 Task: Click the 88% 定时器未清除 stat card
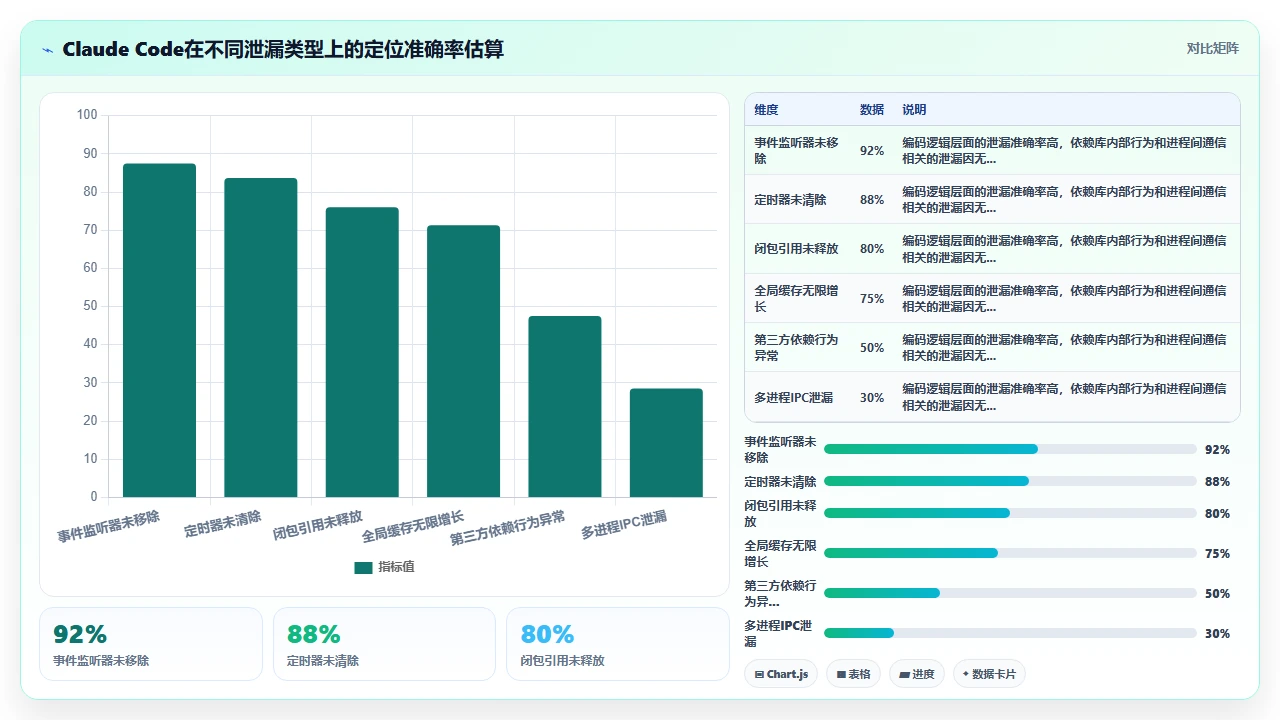384,644
